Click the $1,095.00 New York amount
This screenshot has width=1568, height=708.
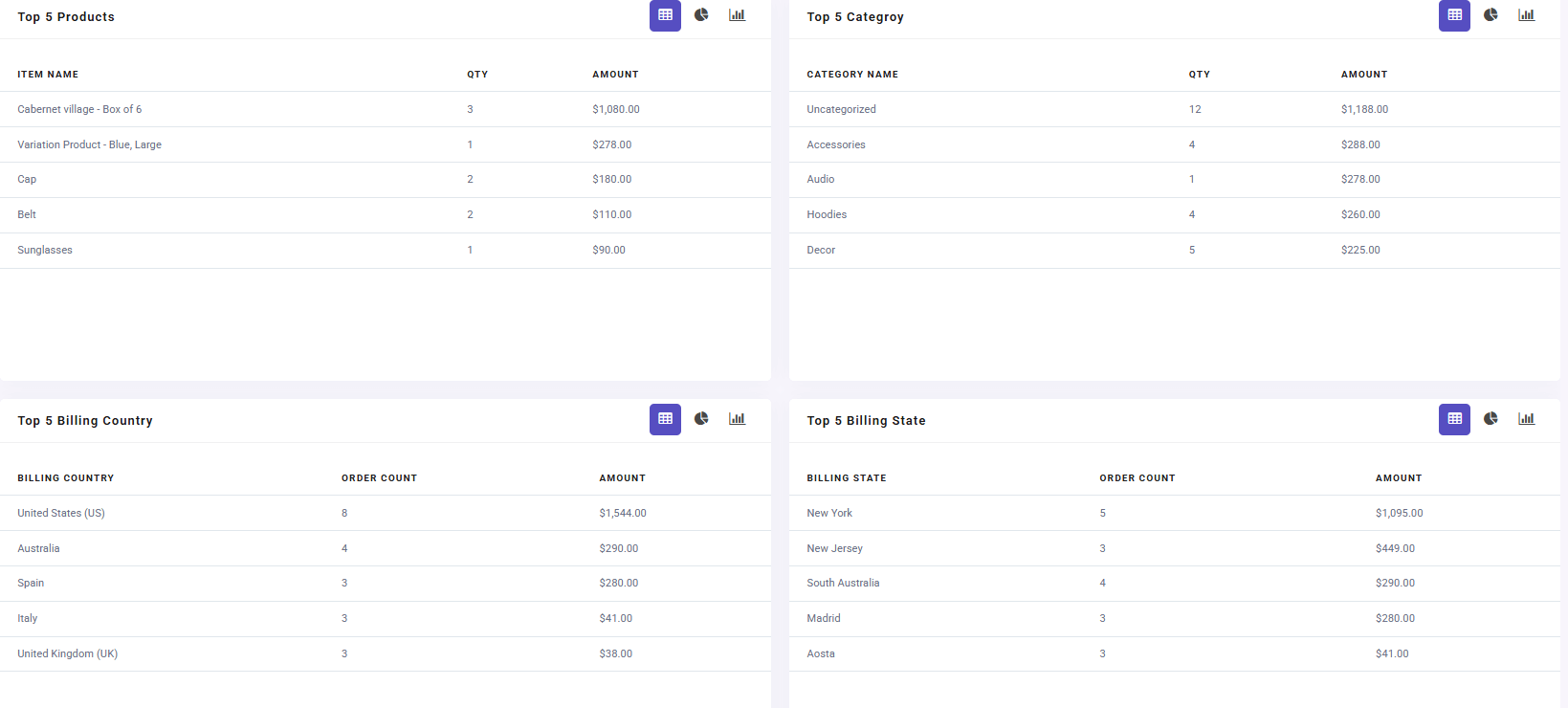point(1400,513)
